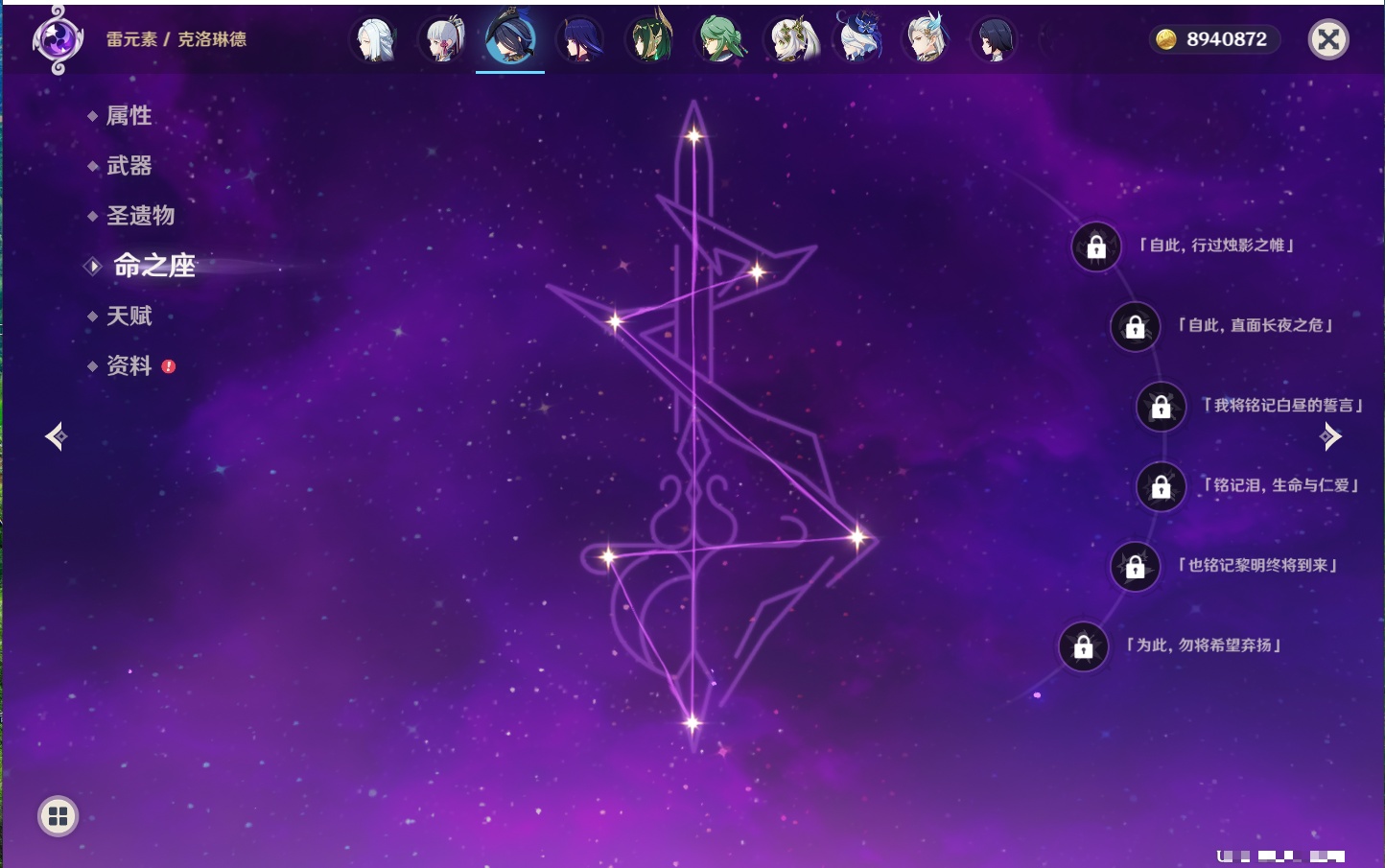Pick the short dark bob-haired avatar
This screenshot has width=1385, height=868.
(995, 40)
